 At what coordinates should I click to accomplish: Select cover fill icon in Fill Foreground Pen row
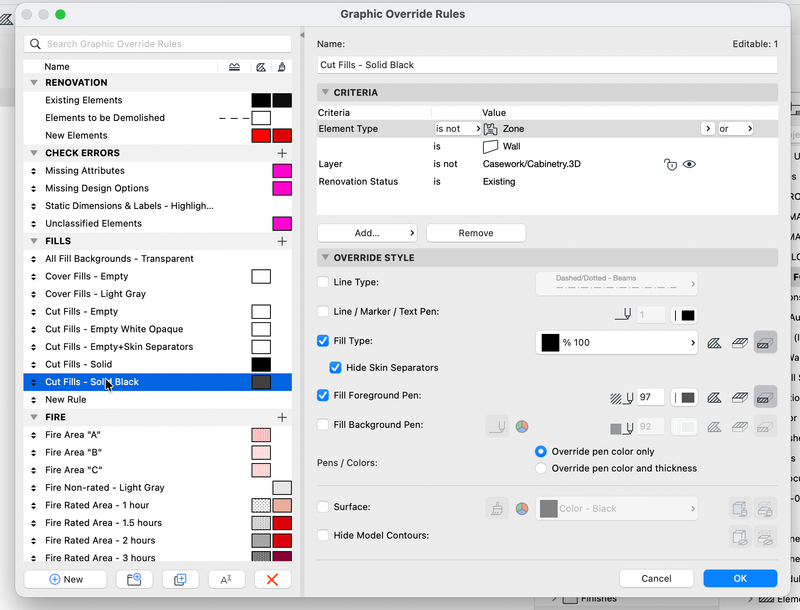point(740,397)
